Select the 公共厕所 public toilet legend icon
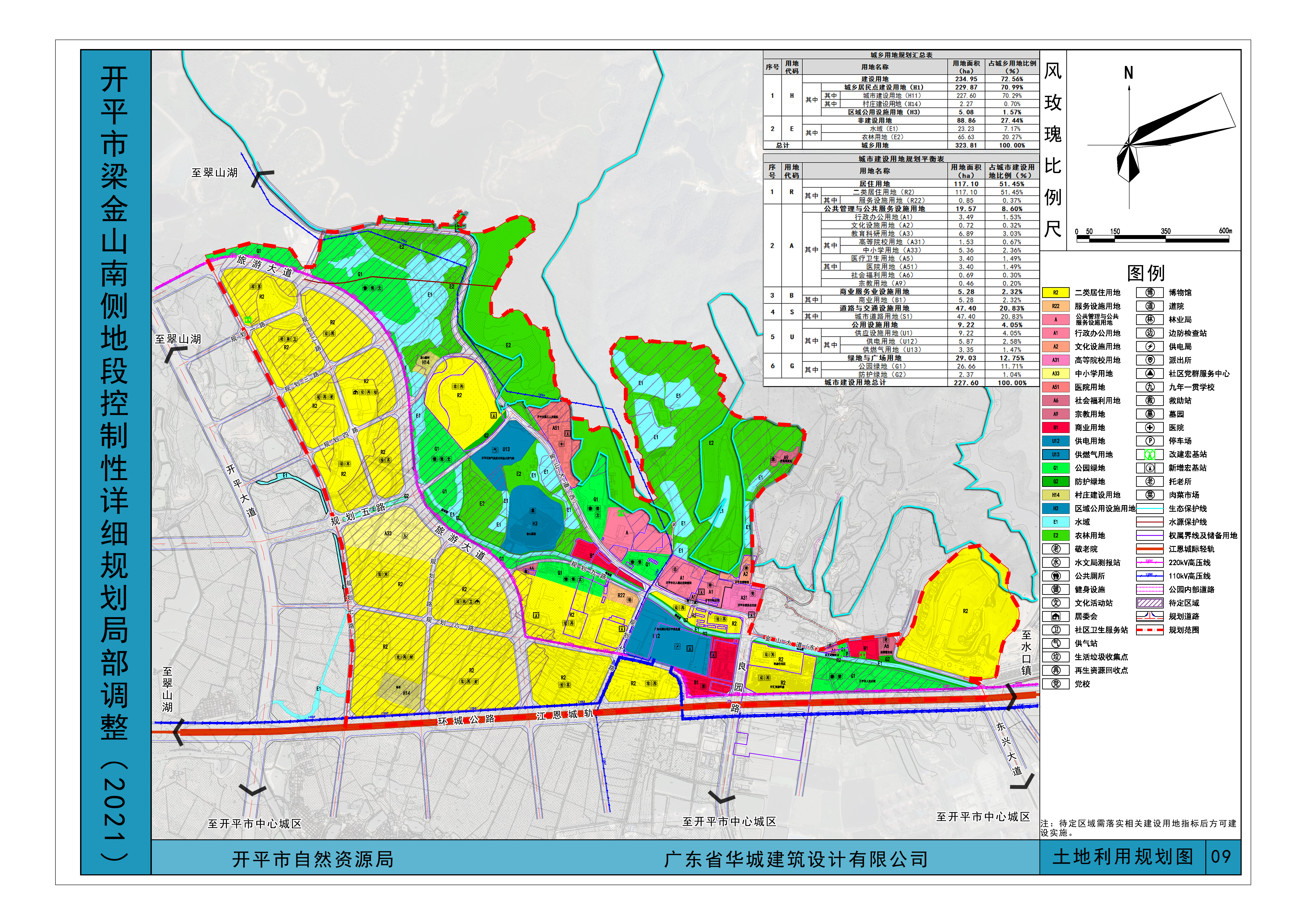The height and width of the screenshot is (924, 1307). click(1056, 576)
